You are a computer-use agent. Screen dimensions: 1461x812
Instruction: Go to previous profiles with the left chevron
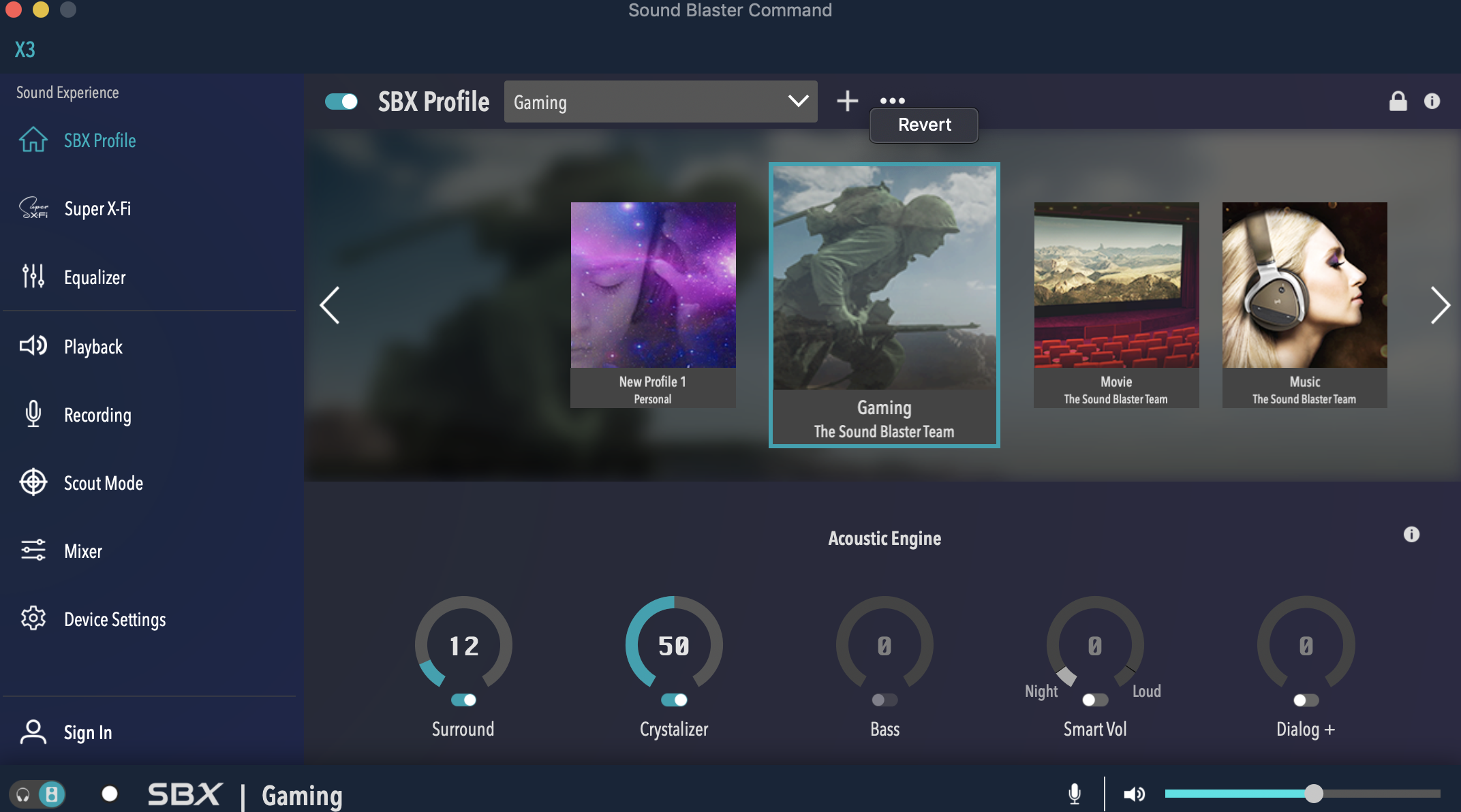click(330, 305)
